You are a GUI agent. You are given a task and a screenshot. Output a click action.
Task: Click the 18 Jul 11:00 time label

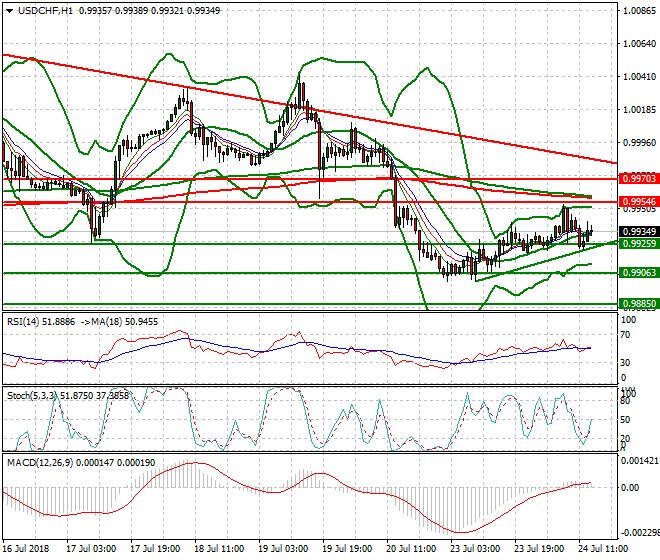(x=219, y=549)
